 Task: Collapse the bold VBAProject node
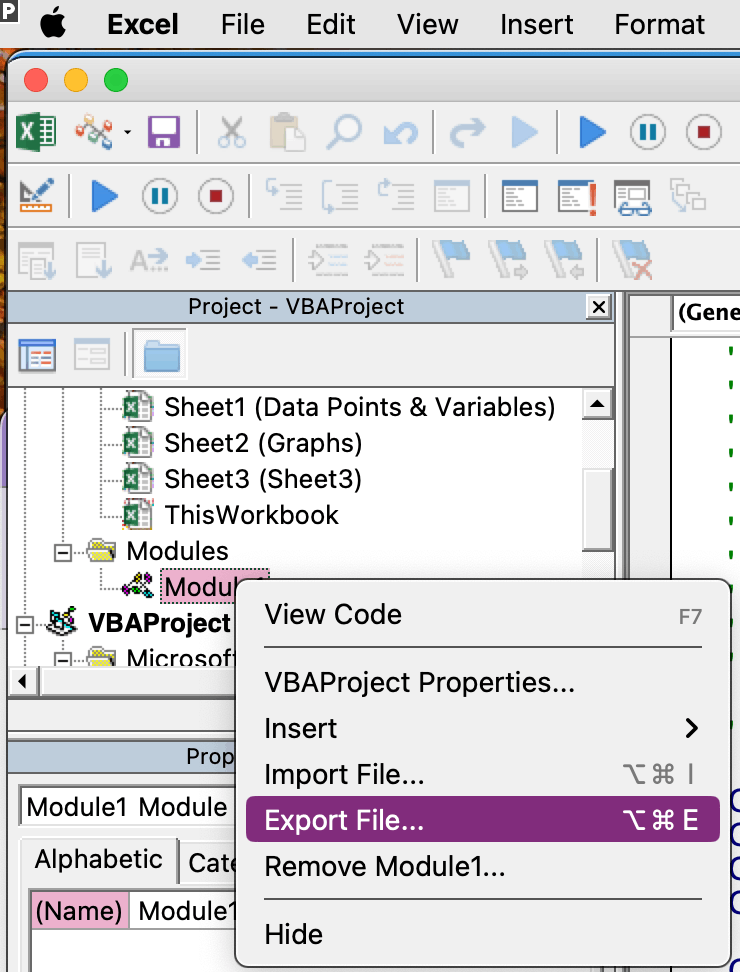(x=25, y=624)
